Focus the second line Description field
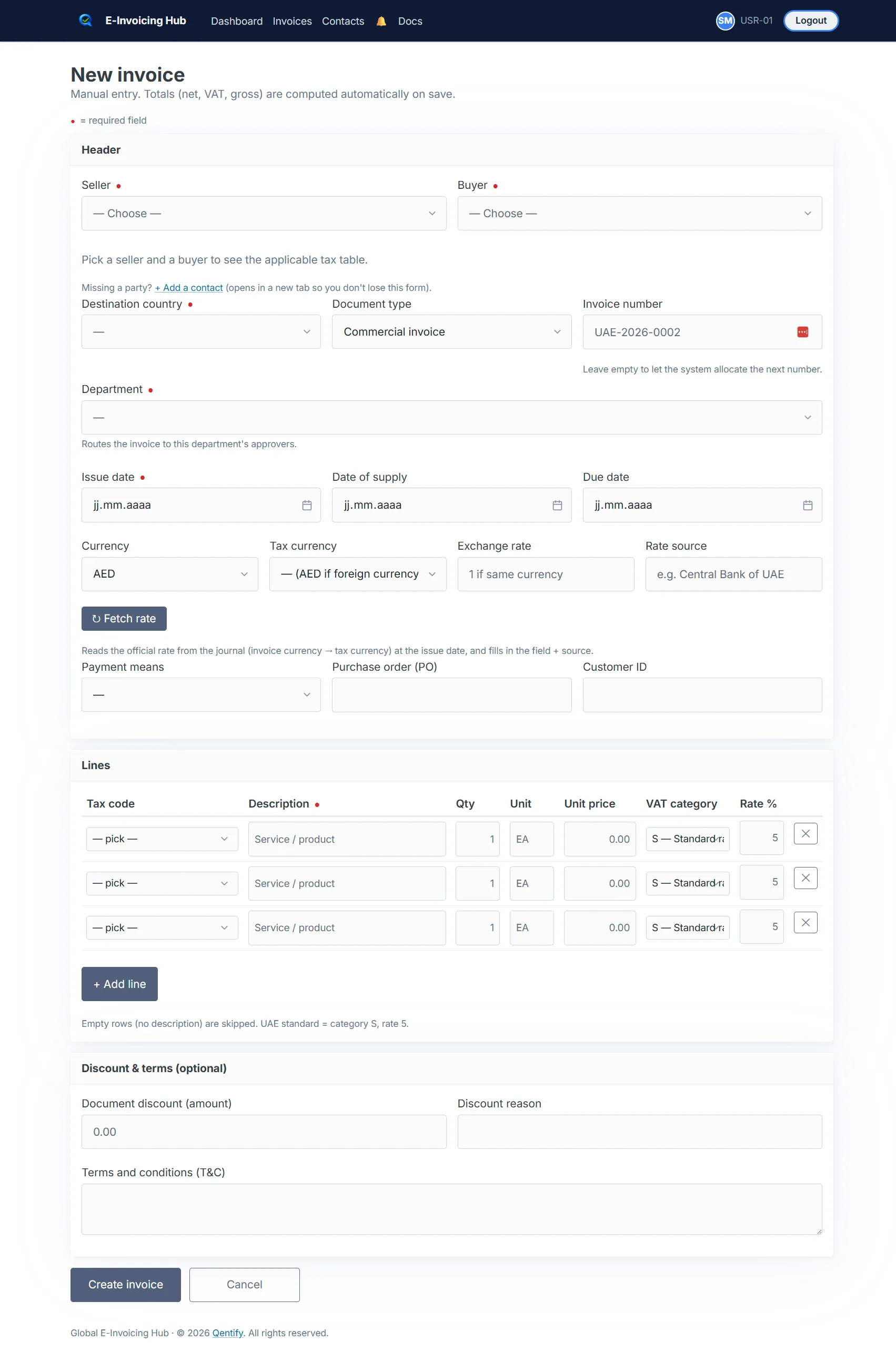The height and width of the screenshot is (1352, 896). (347, 883)
